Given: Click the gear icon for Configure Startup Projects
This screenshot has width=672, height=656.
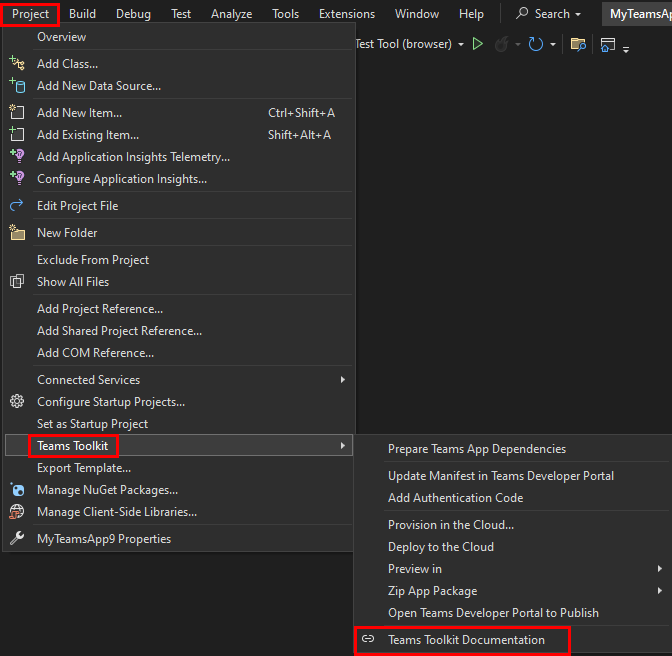Looking at the screenshot, I should coord(17,402).
